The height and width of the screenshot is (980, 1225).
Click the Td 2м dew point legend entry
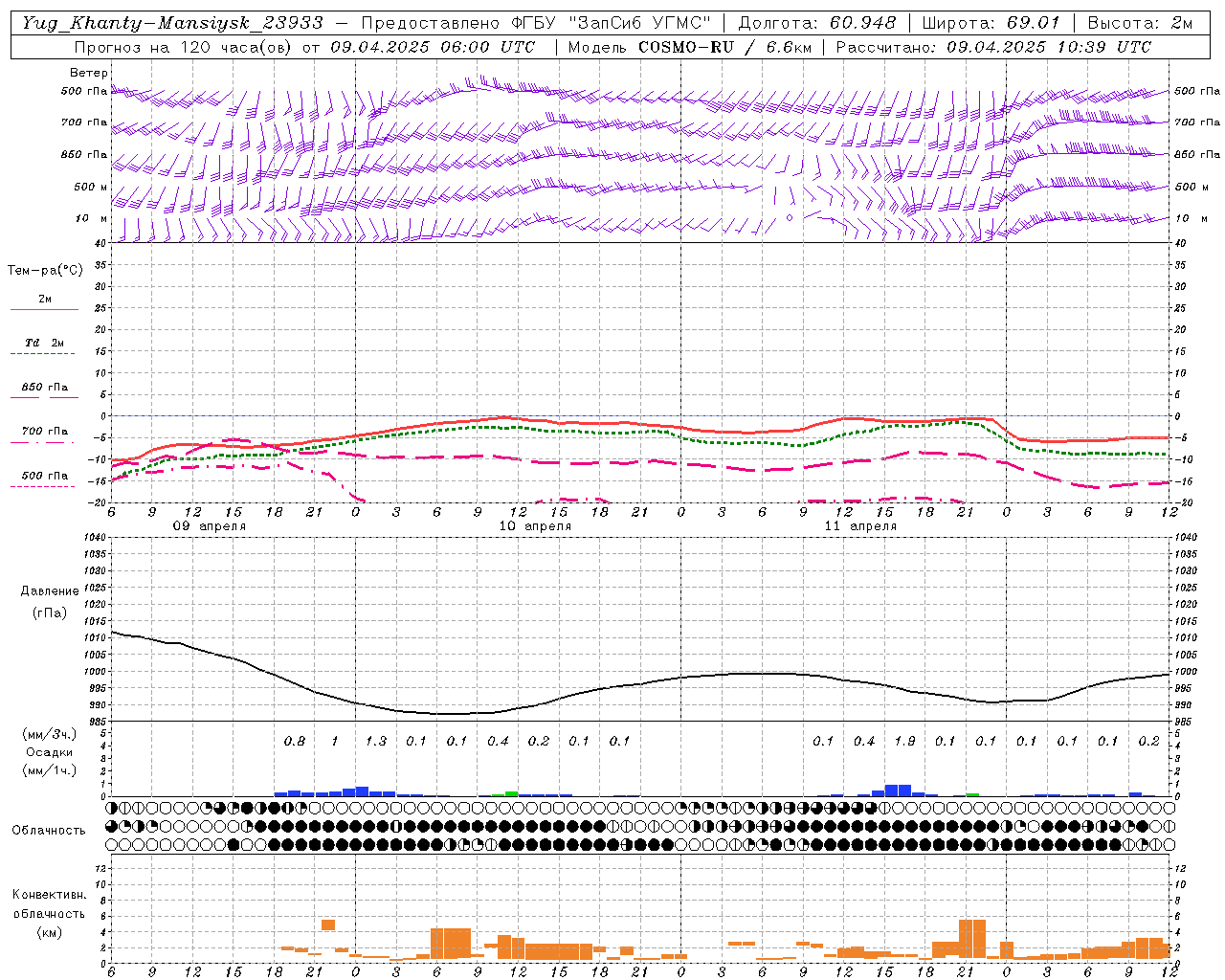coord(45,343)
